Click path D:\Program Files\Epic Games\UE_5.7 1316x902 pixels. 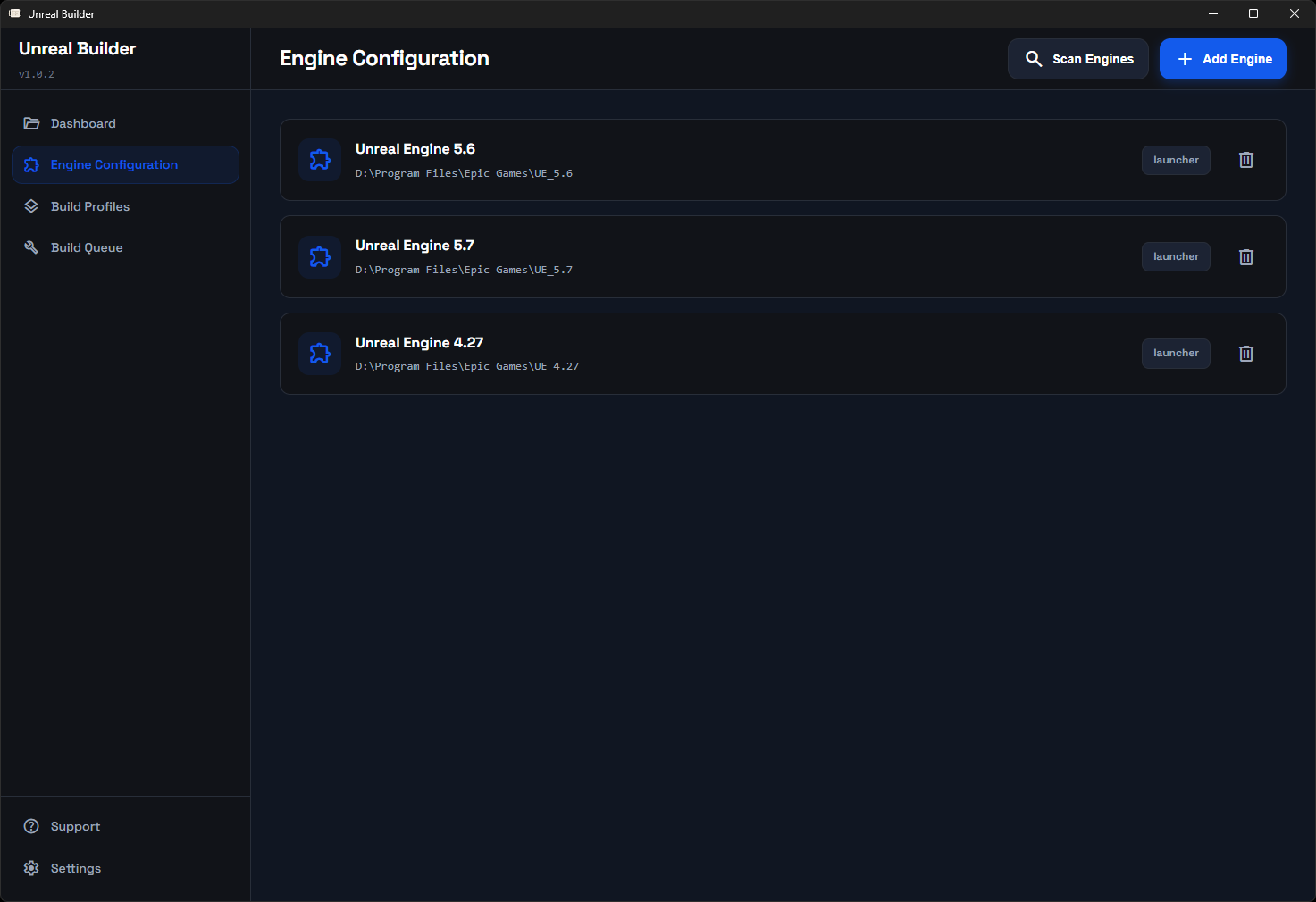point(464,270)
